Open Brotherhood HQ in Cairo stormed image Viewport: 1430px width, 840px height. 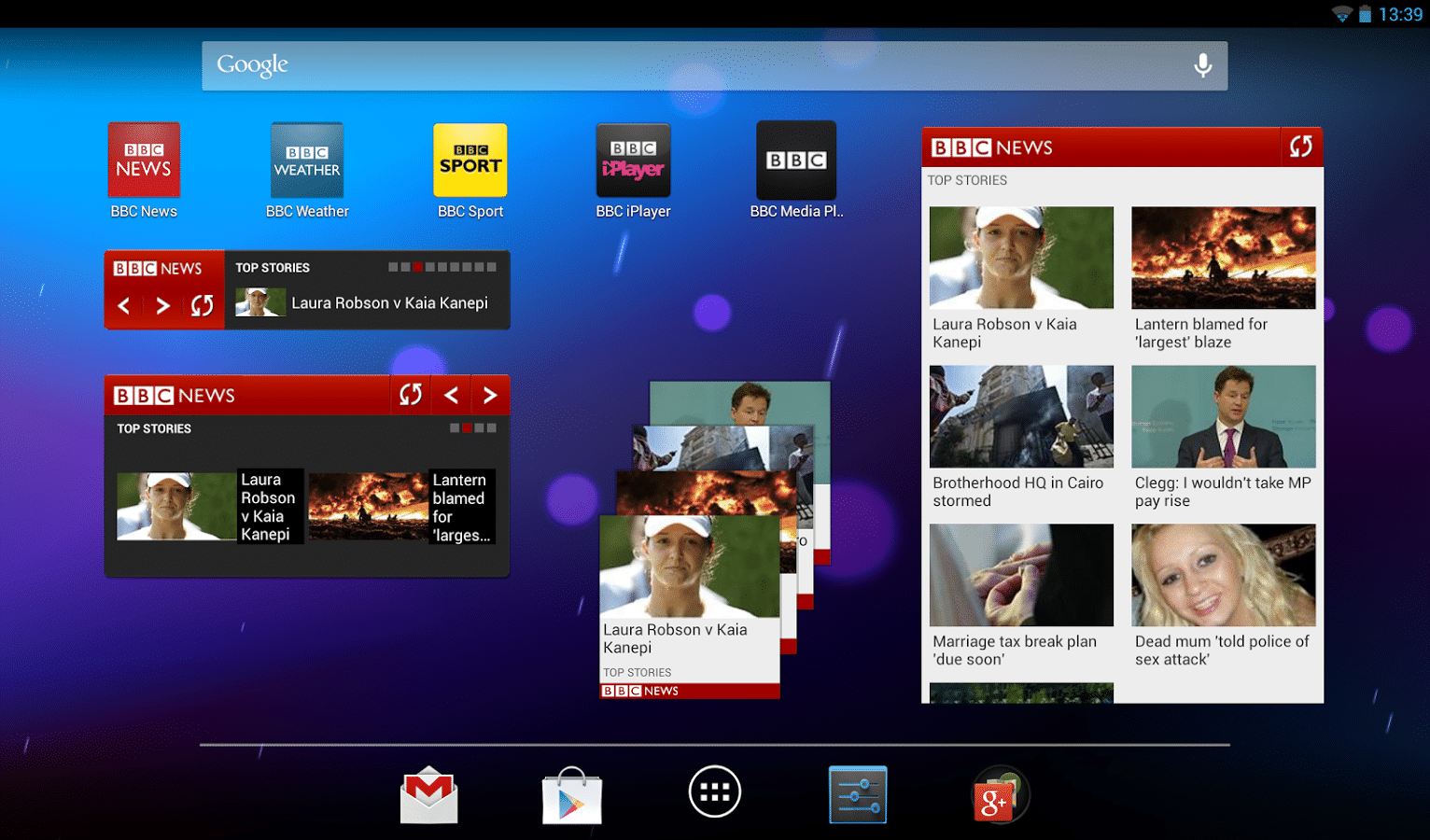point(1021,416)
